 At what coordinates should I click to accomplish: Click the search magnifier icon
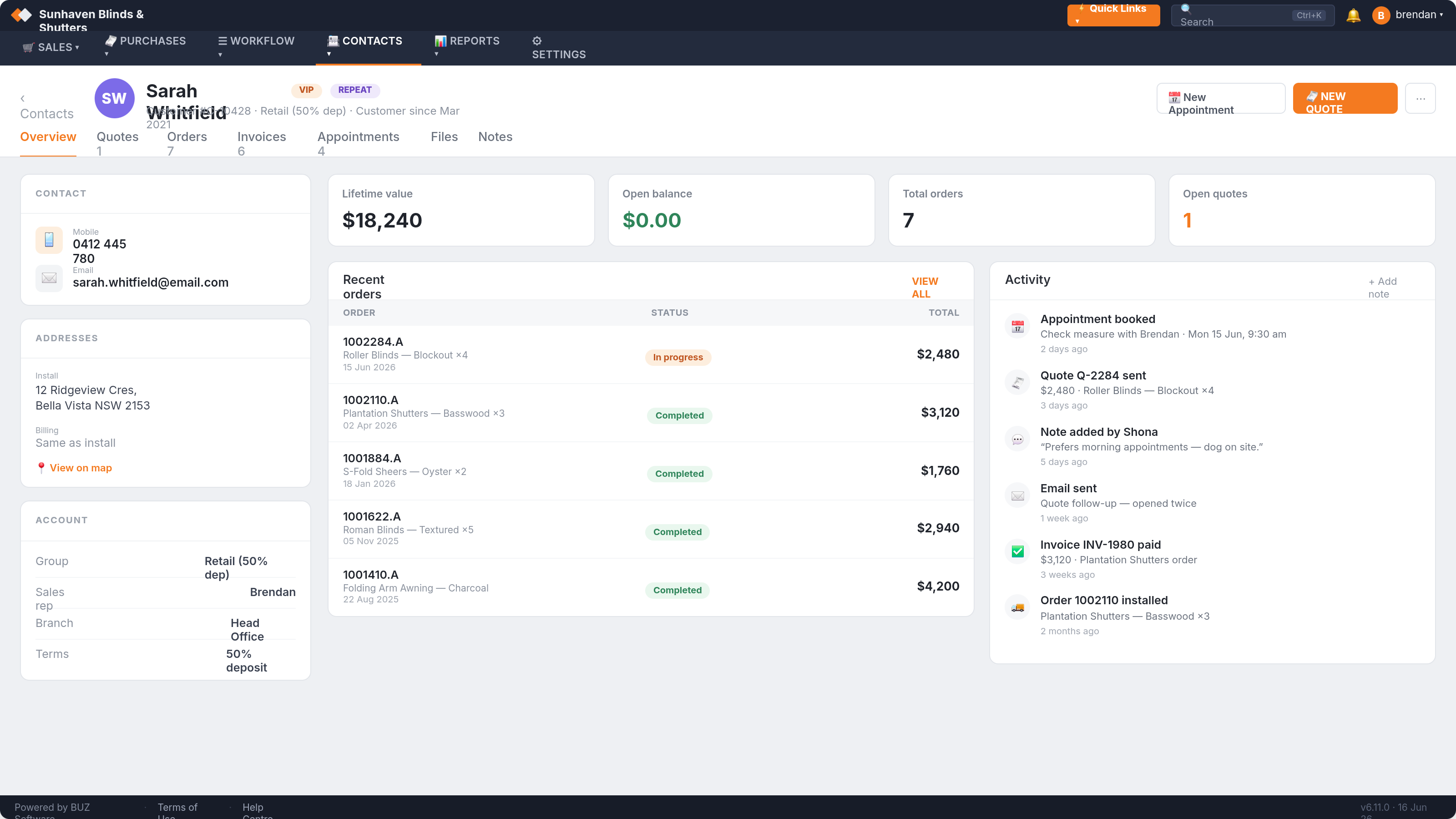1186,9
